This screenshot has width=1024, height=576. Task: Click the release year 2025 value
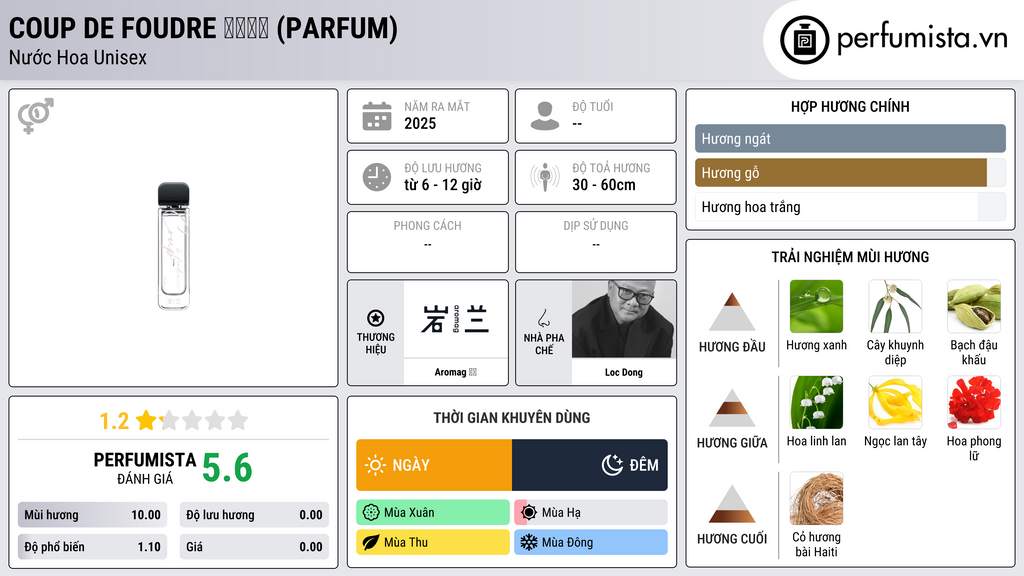420,123
